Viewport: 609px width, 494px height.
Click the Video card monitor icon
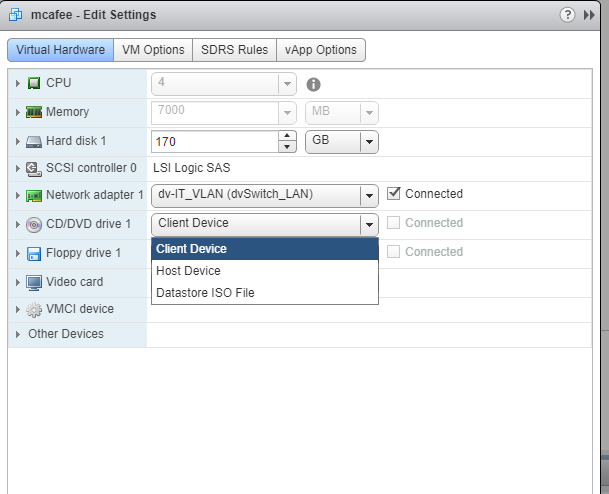coord(34,283)
